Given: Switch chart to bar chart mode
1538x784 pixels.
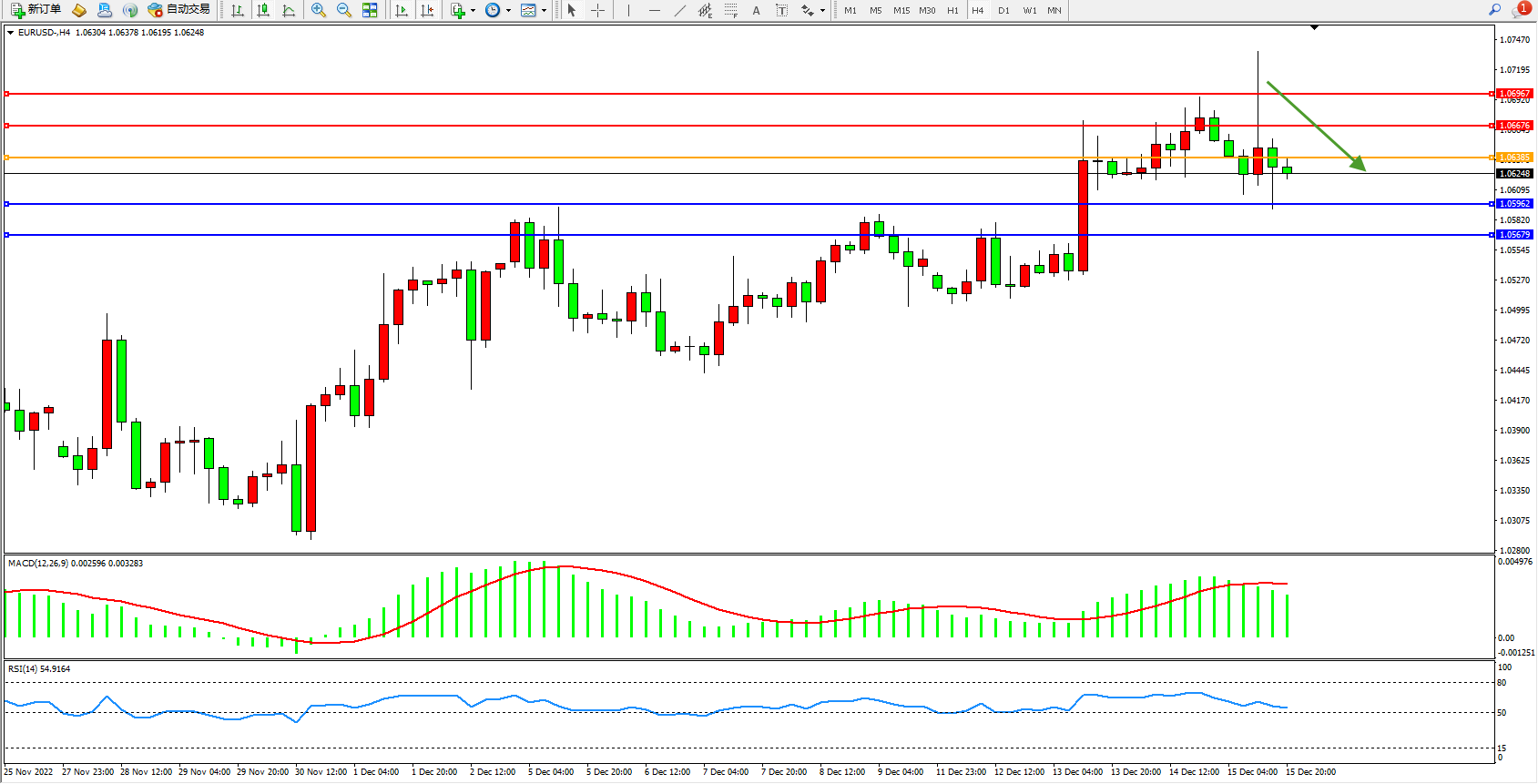Looking at the screenshot, I should [x=238, y=10].
